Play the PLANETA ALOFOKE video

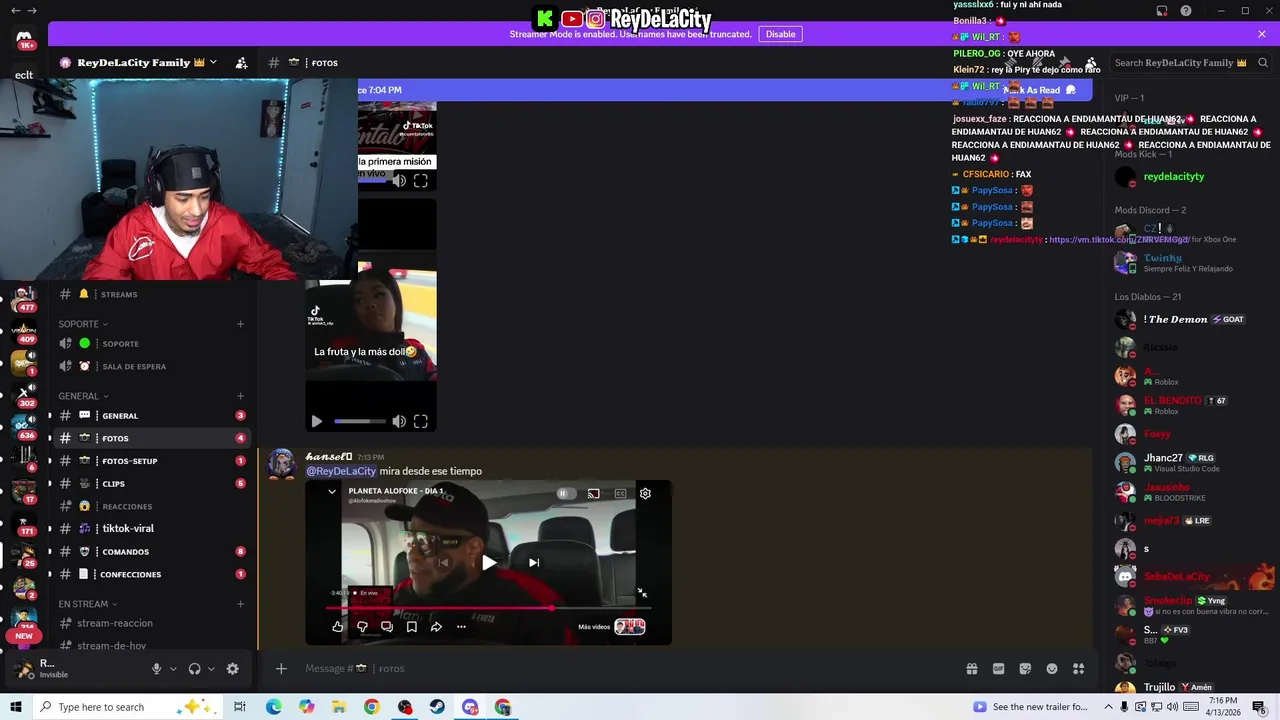(x=489, y=563)
